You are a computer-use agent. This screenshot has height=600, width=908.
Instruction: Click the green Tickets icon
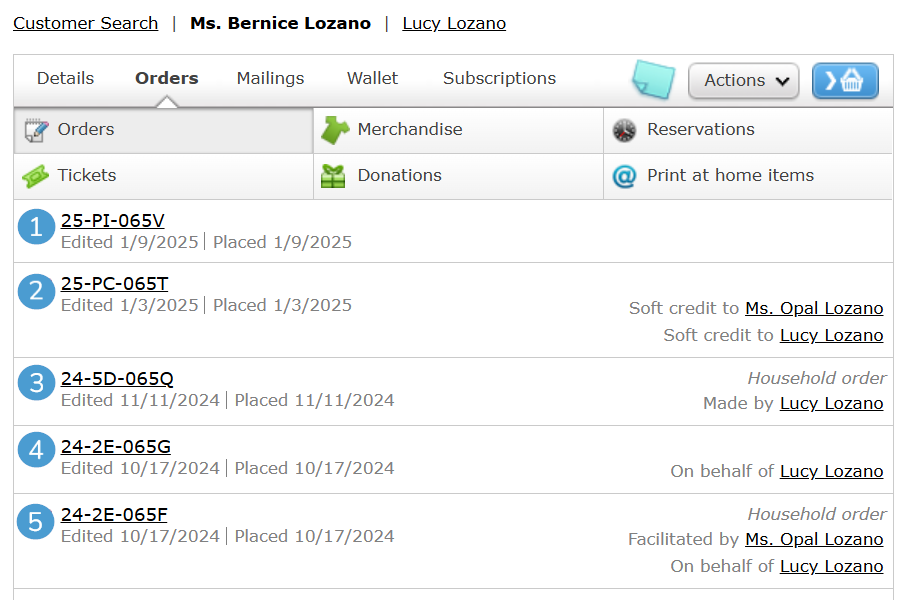tap(36, 176)
